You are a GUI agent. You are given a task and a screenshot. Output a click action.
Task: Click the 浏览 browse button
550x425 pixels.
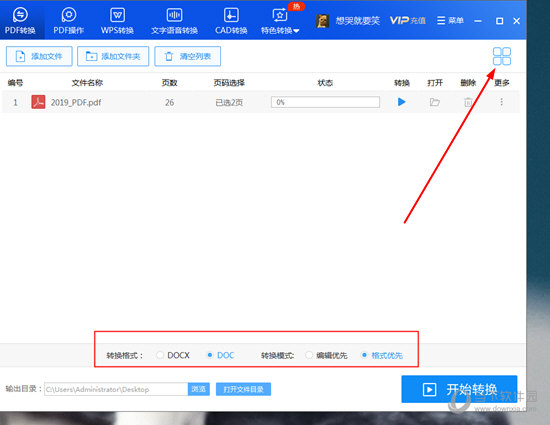pyautogui.click(x=199, y=389)
